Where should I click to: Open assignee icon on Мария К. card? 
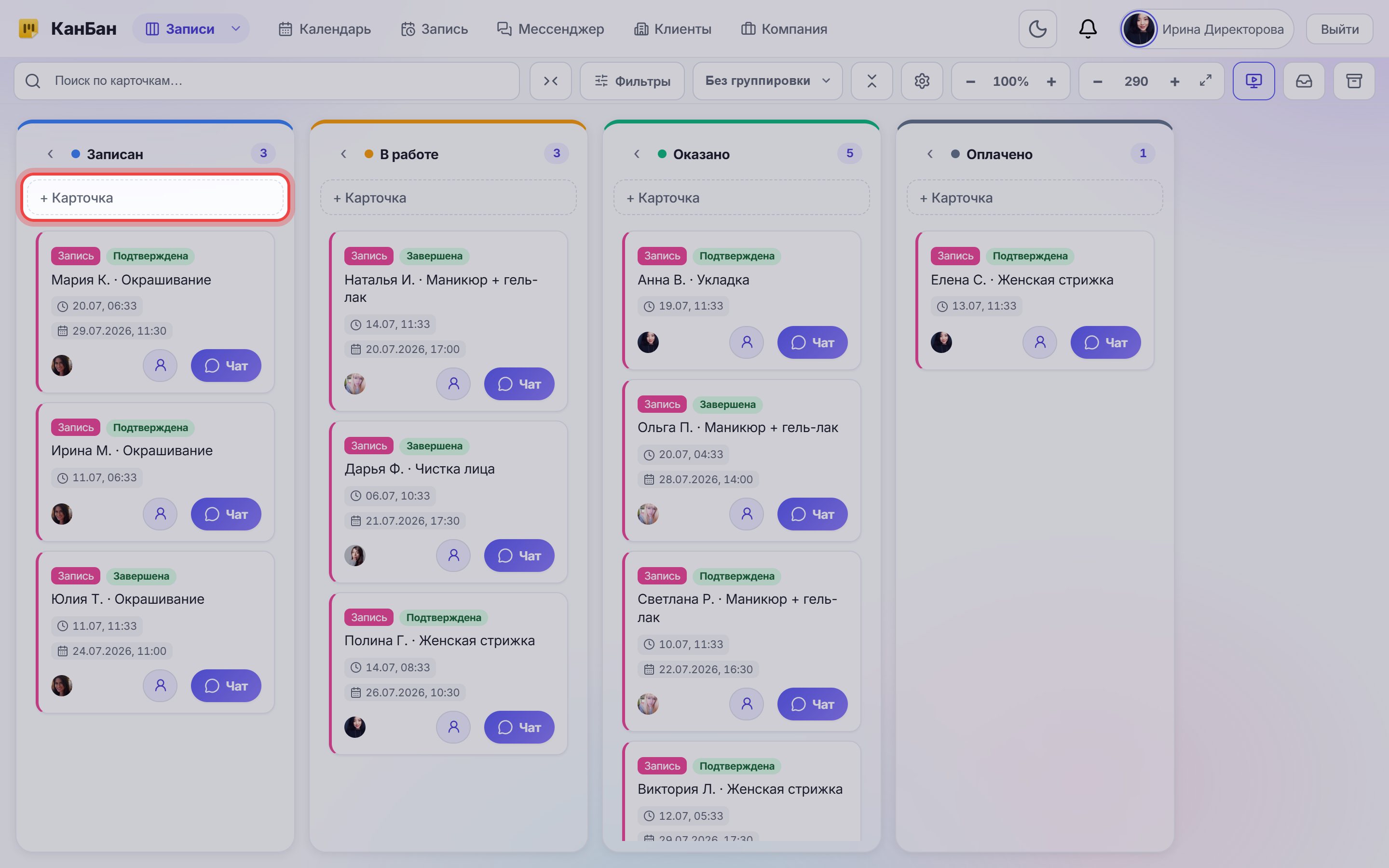[160, 365]
